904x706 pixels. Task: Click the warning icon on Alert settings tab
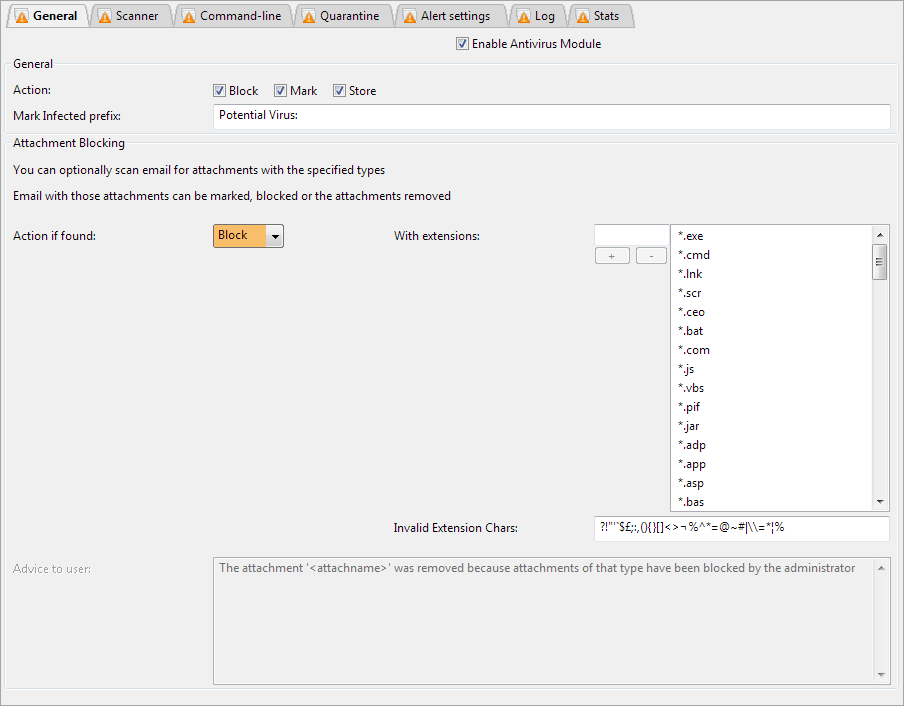[x=410, y=16]
